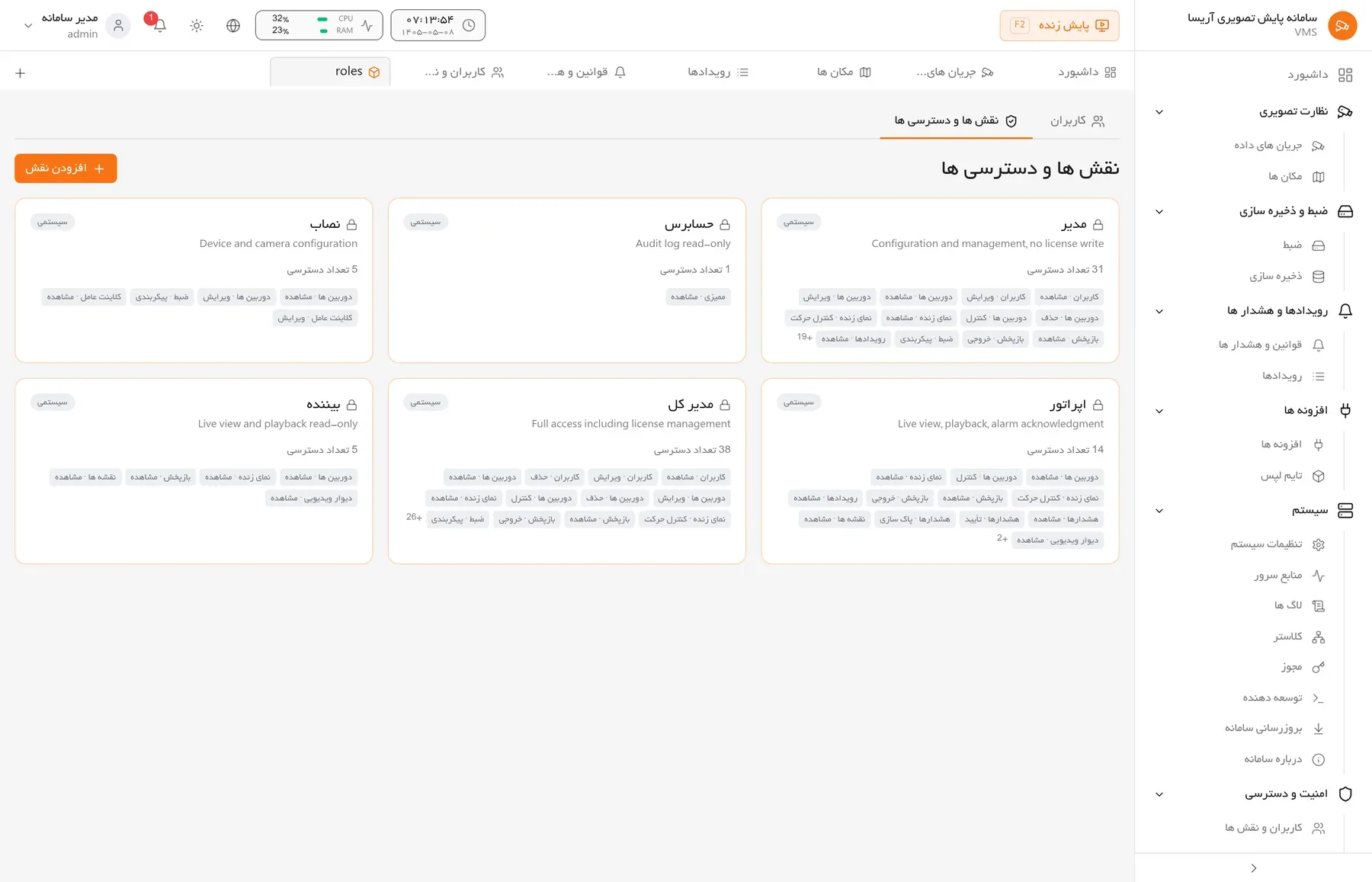Collapse امنیت و دسترسی sidebar section

pos(1159,794)
